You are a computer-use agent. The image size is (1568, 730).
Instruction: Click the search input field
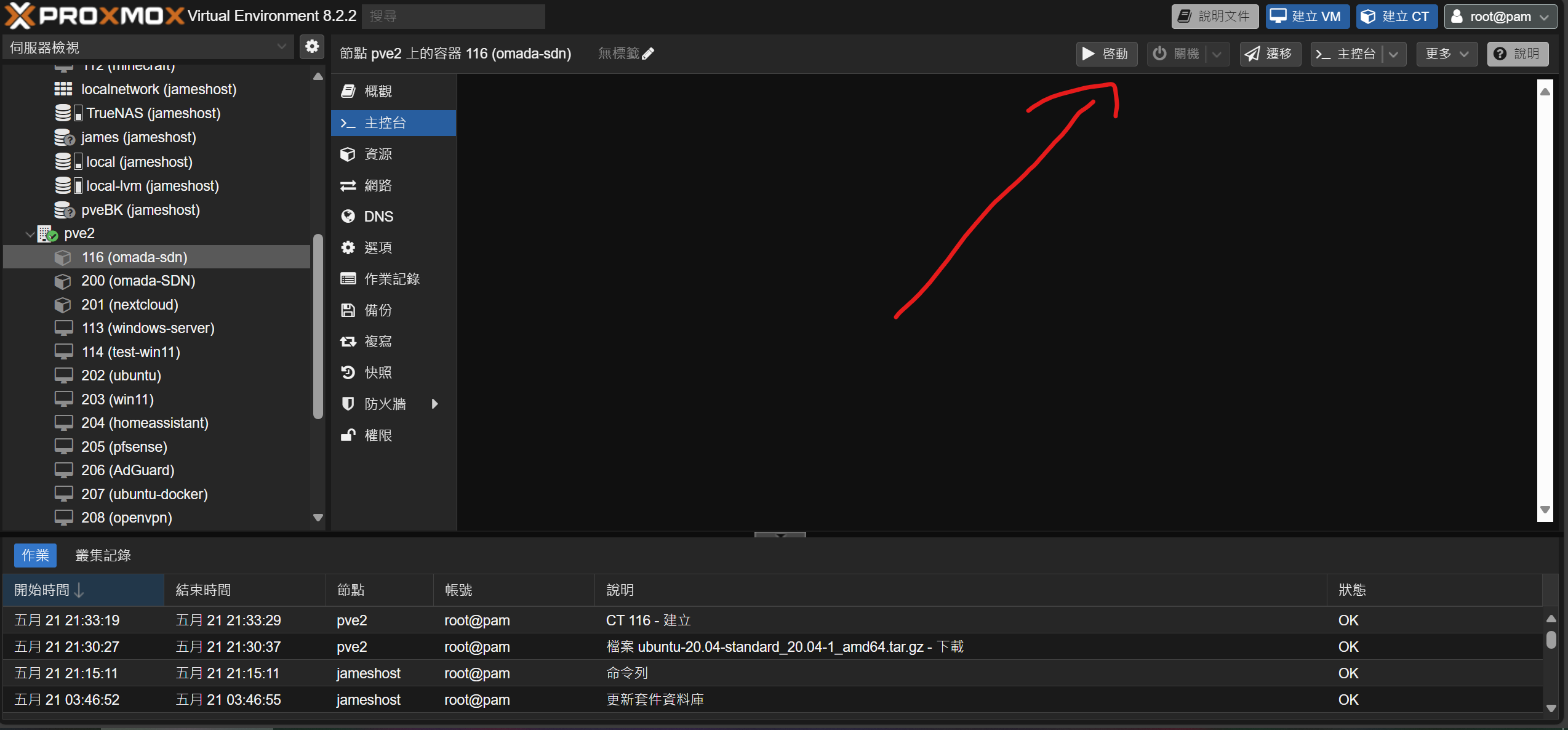pyautogui.click(x=453, y=16)
